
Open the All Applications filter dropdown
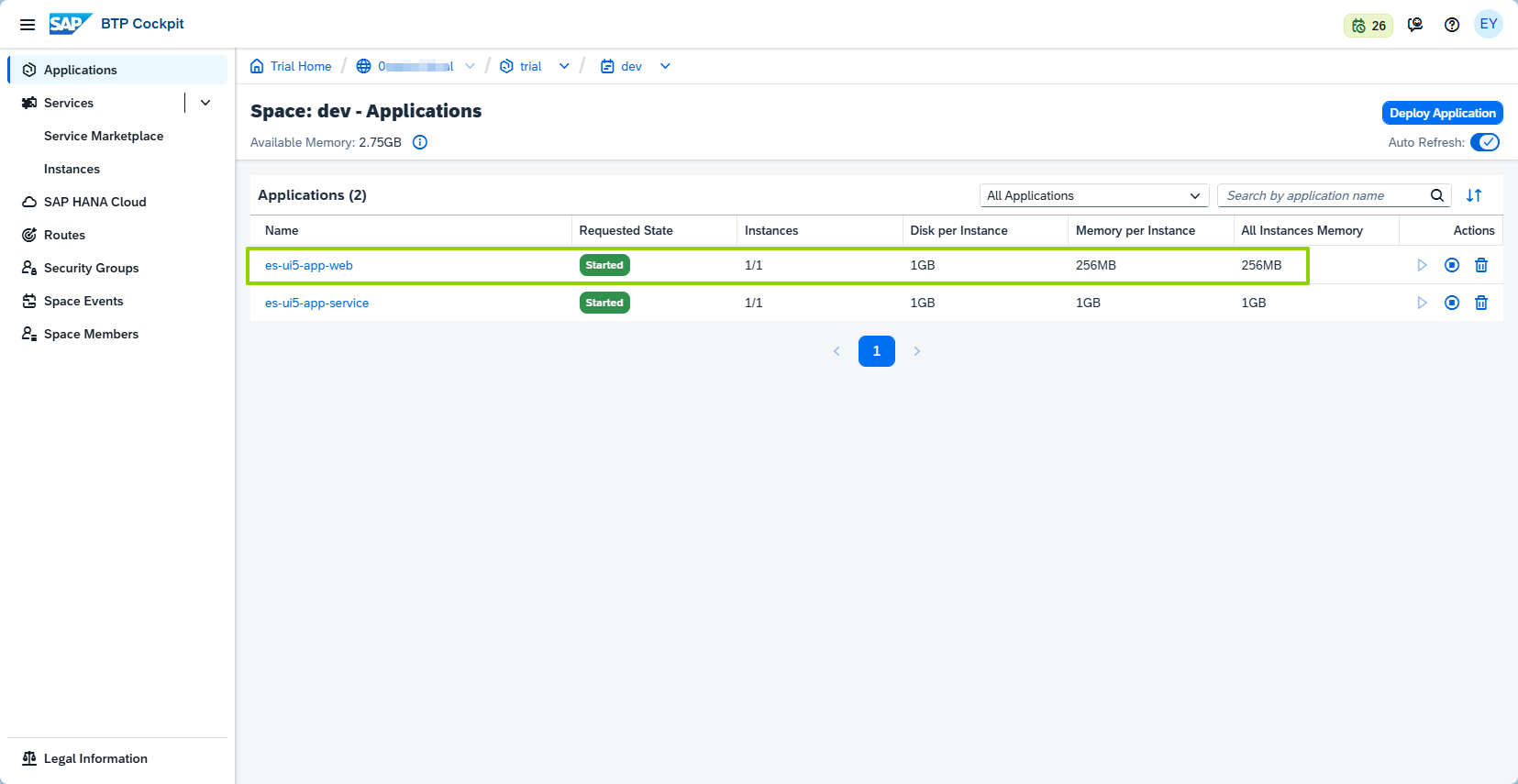[x=1093, y=195]
